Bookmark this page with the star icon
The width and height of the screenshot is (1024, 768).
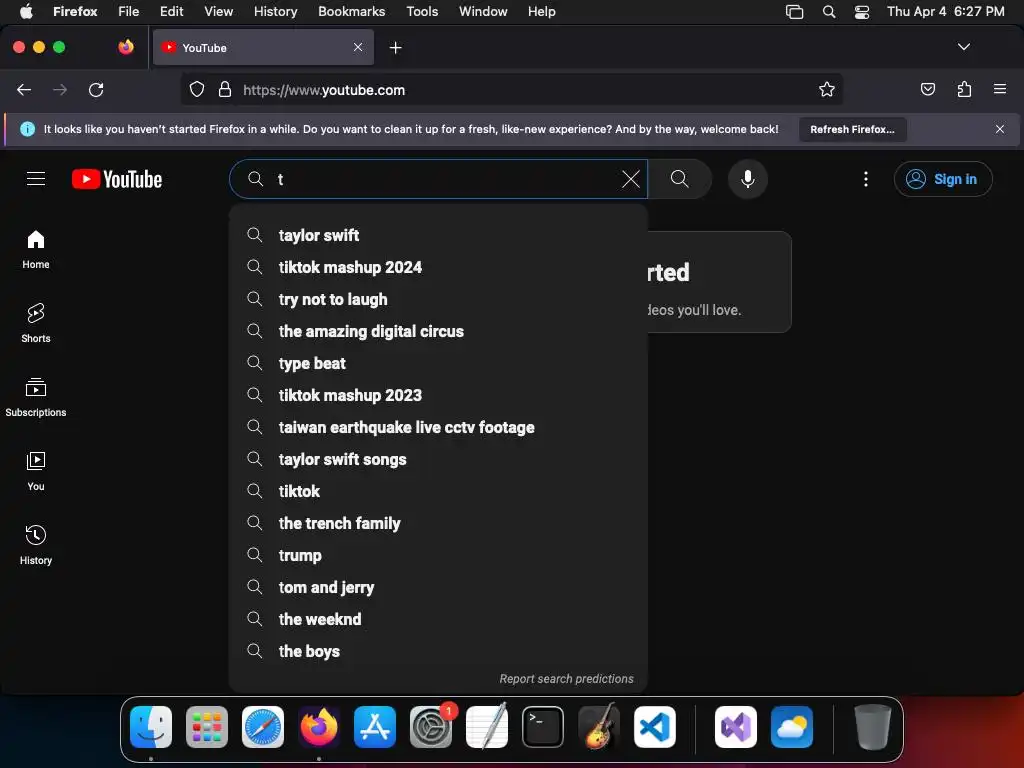point(826,90)
